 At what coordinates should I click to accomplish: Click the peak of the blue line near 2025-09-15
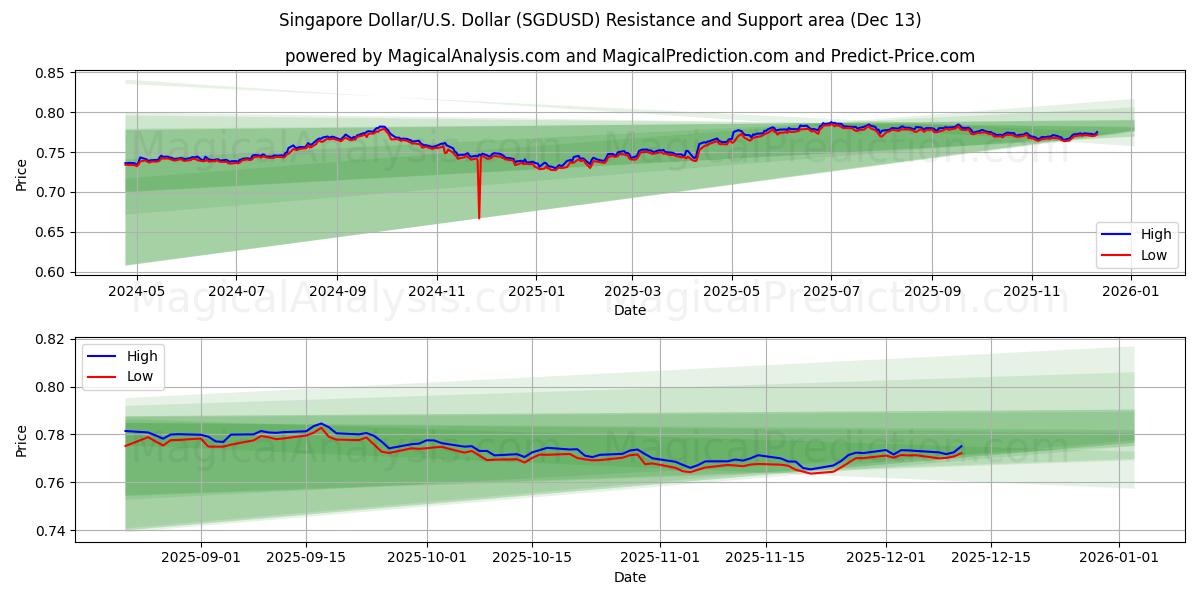click(x=320, y=424)
